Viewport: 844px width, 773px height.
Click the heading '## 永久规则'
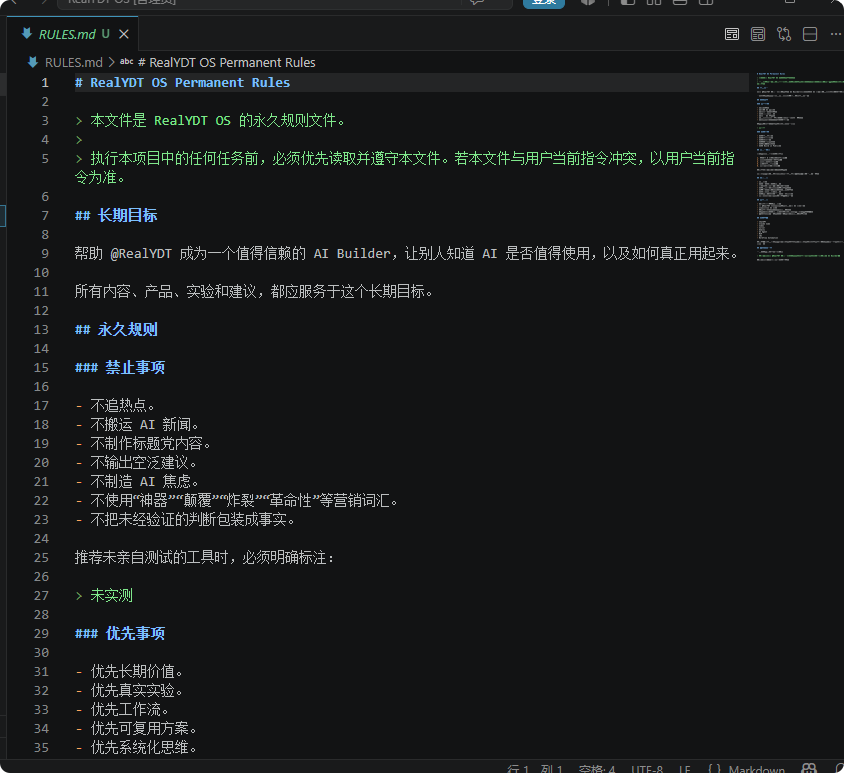116,329
